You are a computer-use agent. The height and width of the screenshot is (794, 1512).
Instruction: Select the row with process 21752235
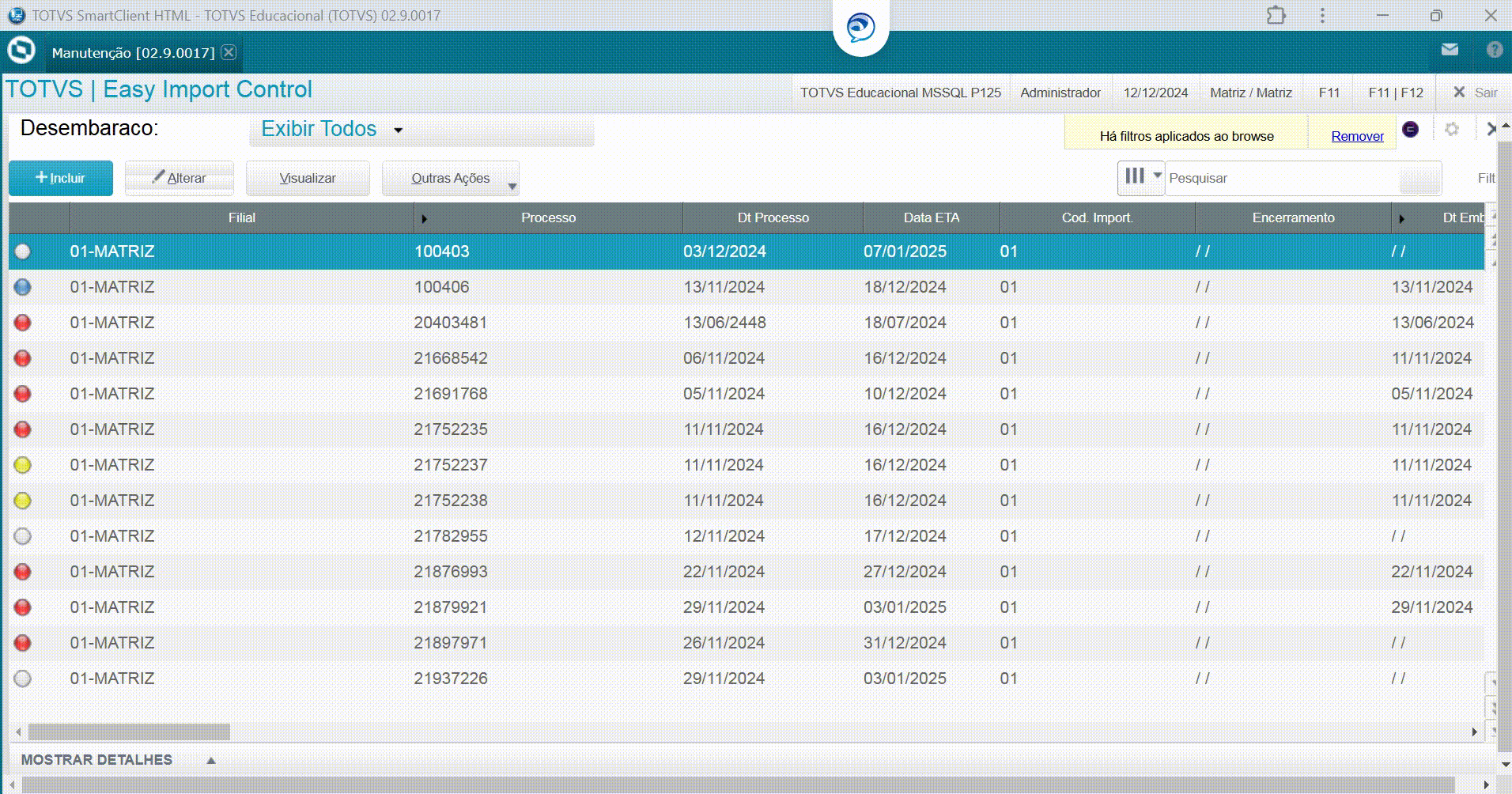[747, 429]
